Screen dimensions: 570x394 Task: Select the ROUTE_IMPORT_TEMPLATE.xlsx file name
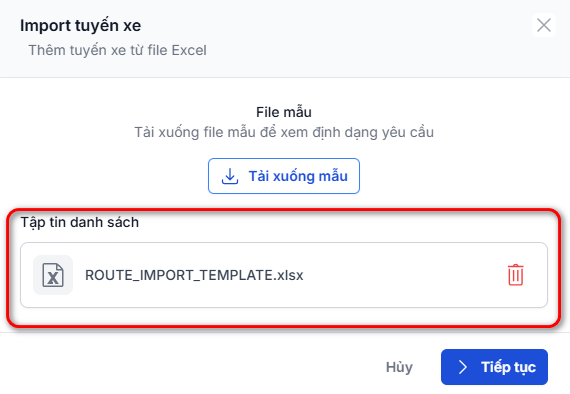coord(194,275)
